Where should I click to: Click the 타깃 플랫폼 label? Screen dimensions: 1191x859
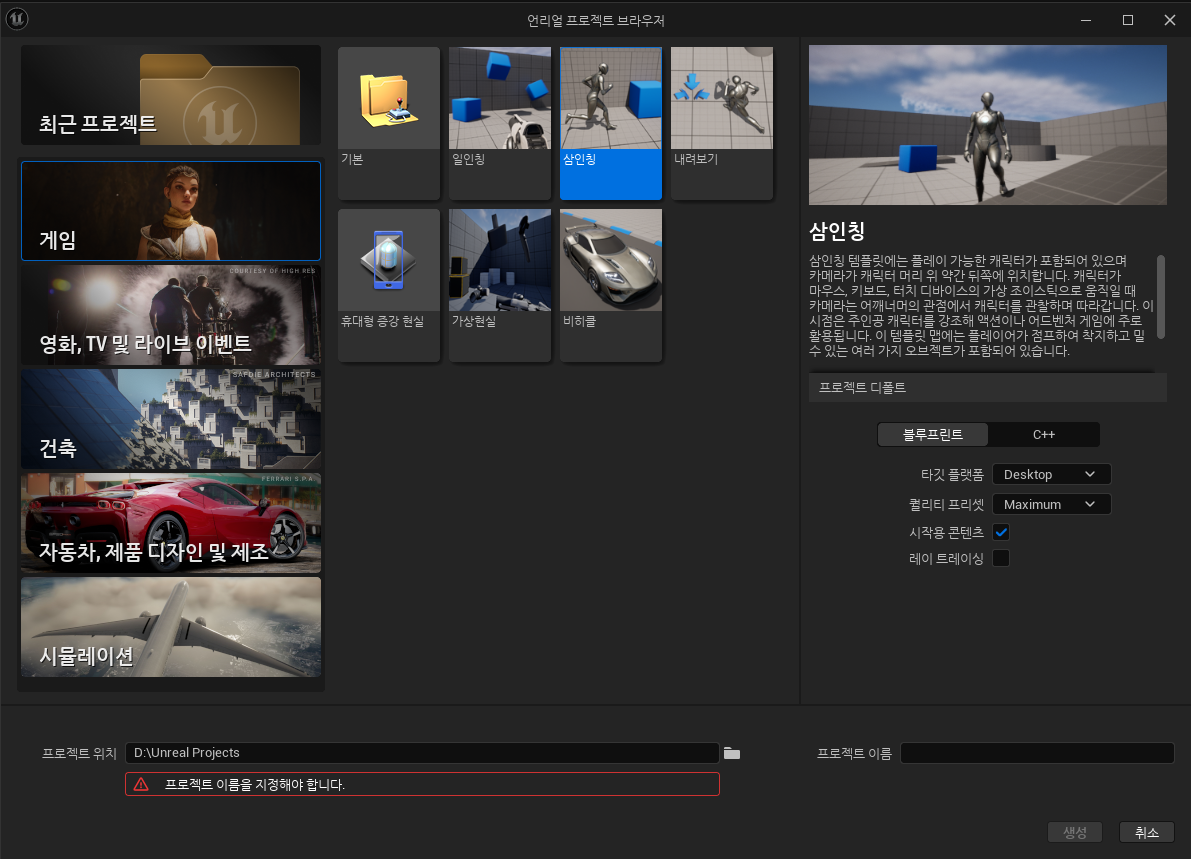(952, 474)
